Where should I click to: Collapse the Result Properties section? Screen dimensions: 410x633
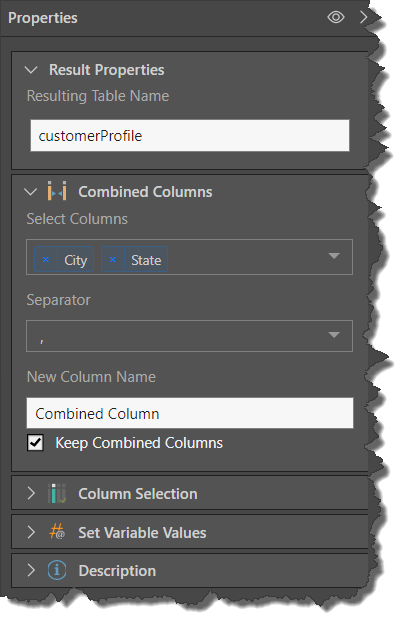pyautogui.click(x=31, y=70)
